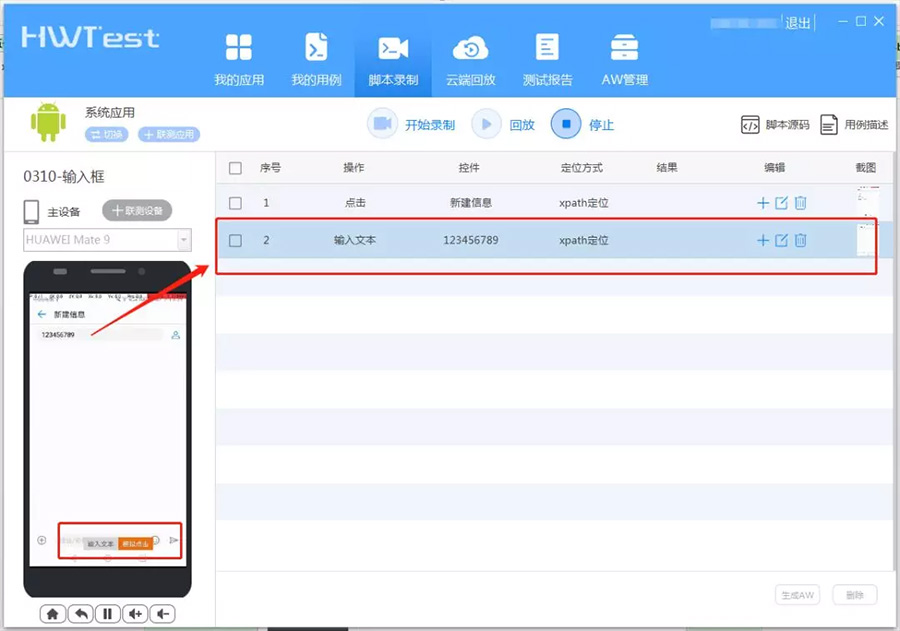Tap the send arrow on phone screen

[x=174, y=540]
